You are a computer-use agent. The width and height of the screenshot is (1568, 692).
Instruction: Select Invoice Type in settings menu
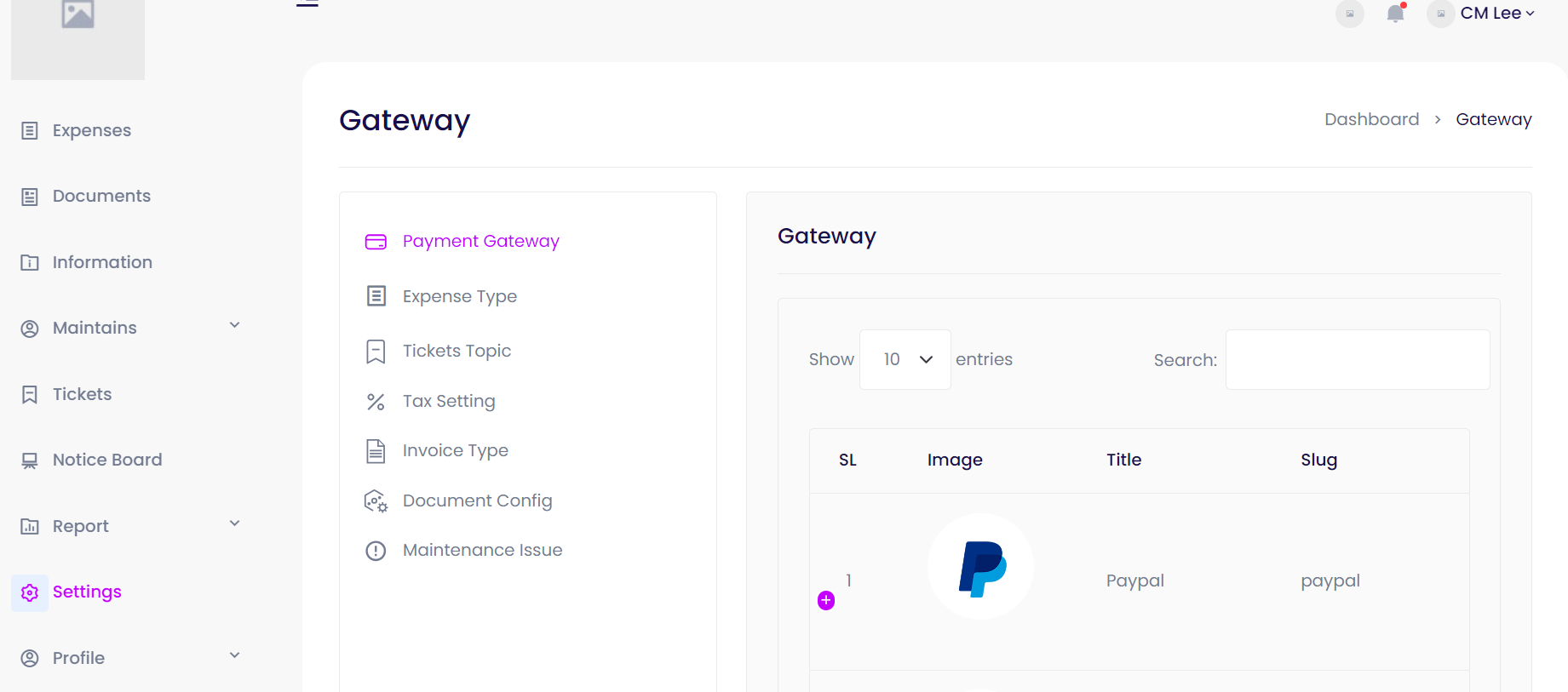tap(455, 450)
